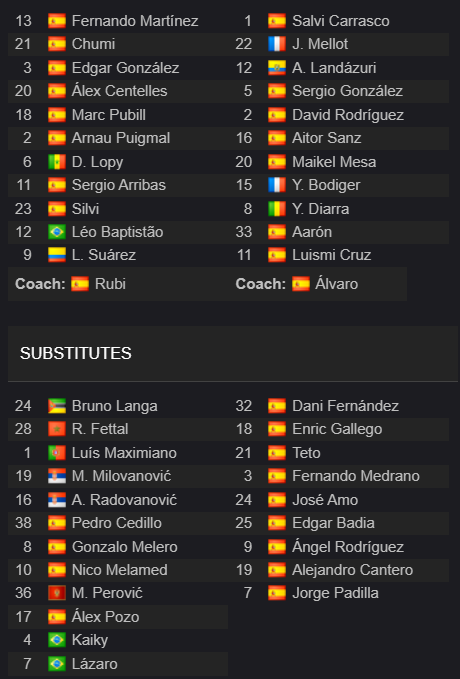Open Luismi Cruz player page
The width and height of the screenshot is (460, 679).
point(332,255)
